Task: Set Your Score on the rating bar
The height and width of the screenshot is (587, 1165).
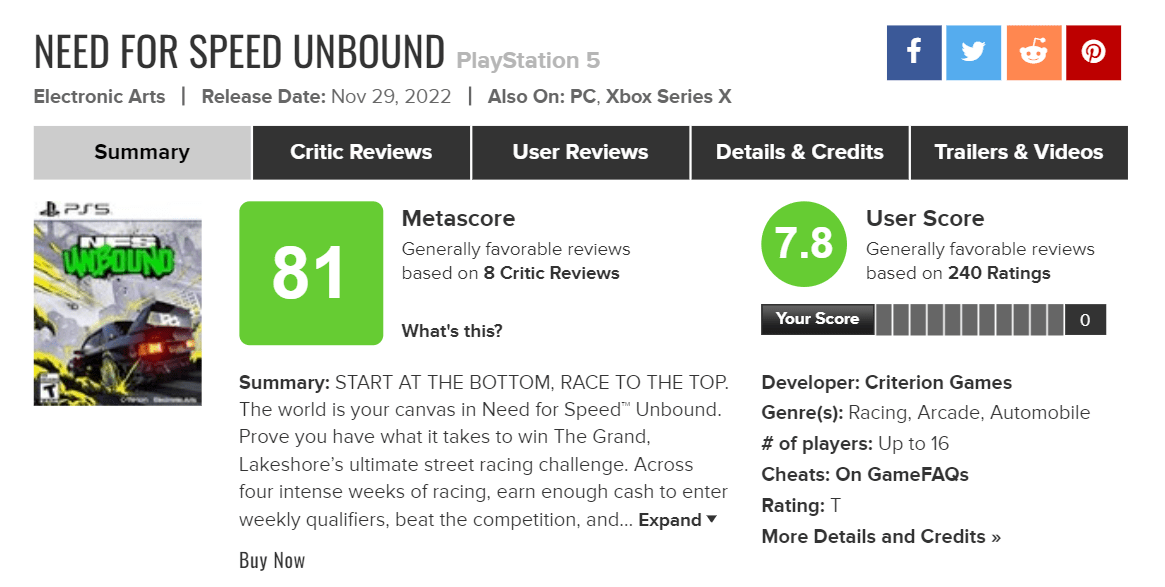Action: (970, 320)
